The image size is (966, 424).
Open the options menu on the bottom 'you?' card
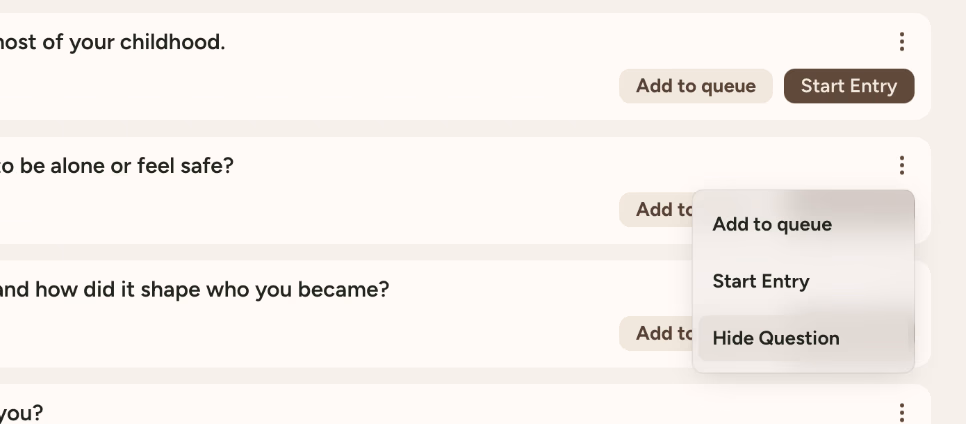coord(901,412)
